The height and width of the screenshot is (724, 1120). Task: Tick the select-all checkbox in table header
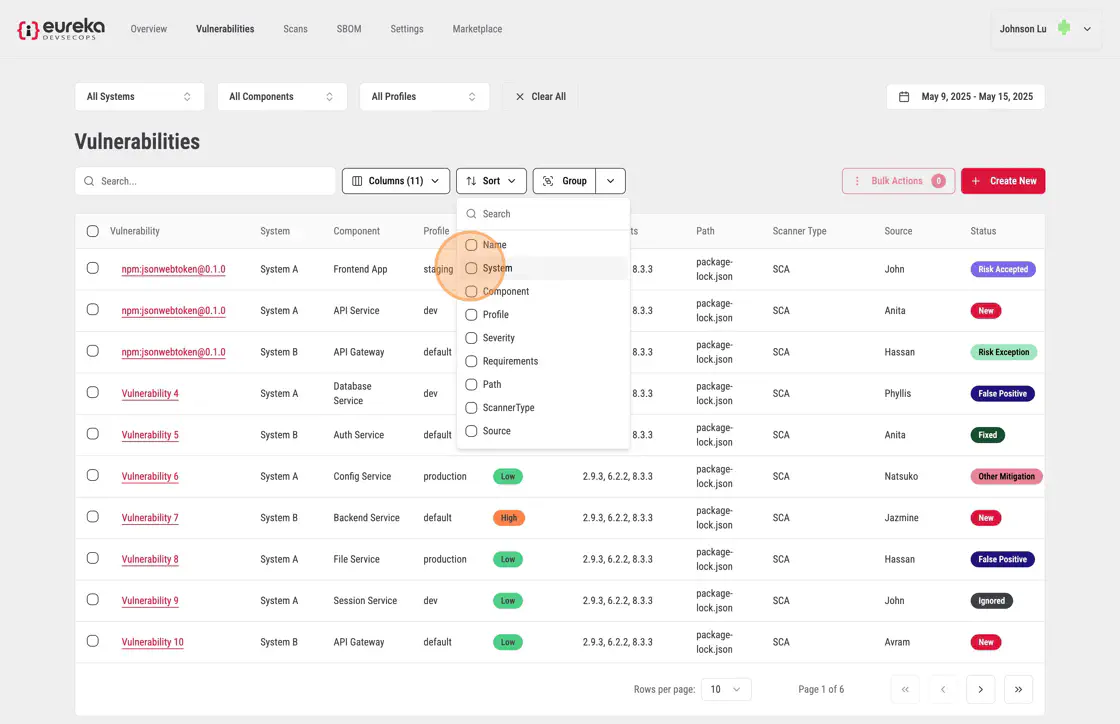93,231
